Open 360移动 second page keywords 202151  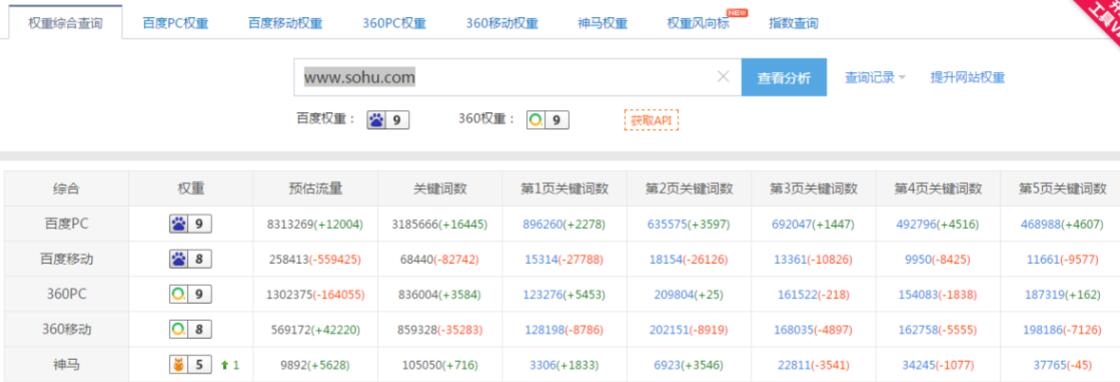pos(669,329)
